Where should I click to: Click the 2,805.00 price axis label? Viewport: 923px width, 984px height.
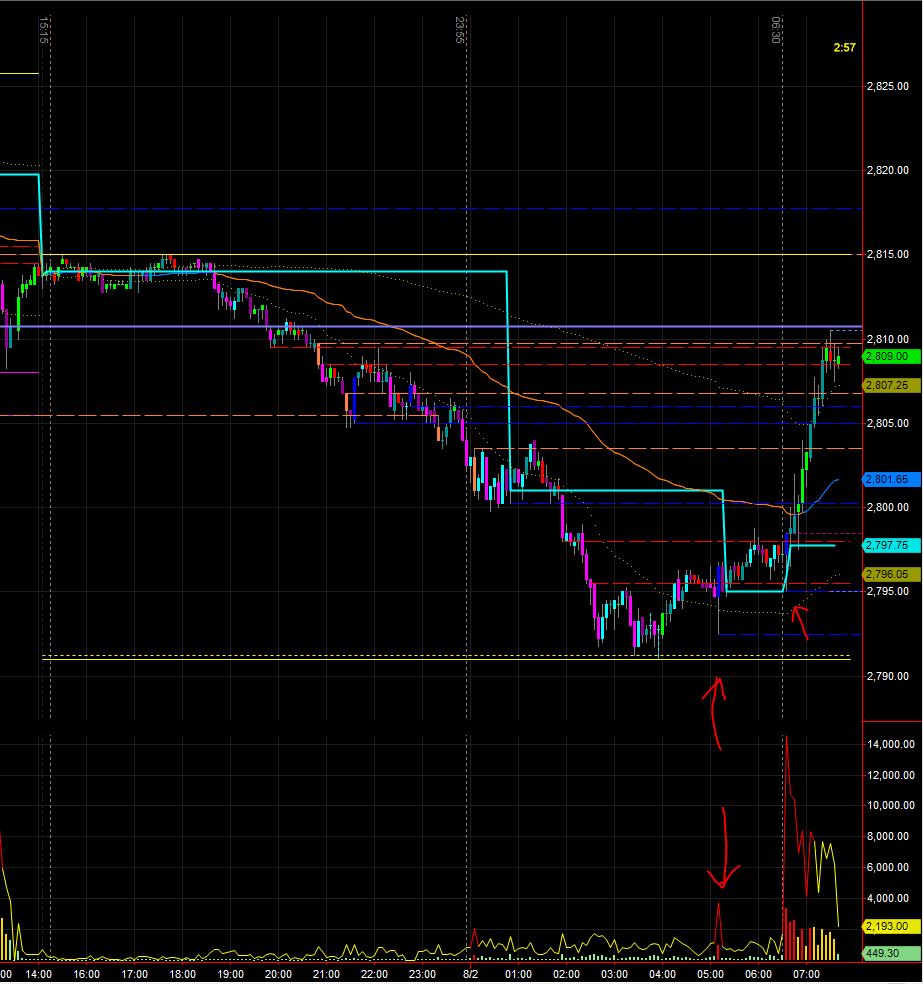[x=887, y=424]
